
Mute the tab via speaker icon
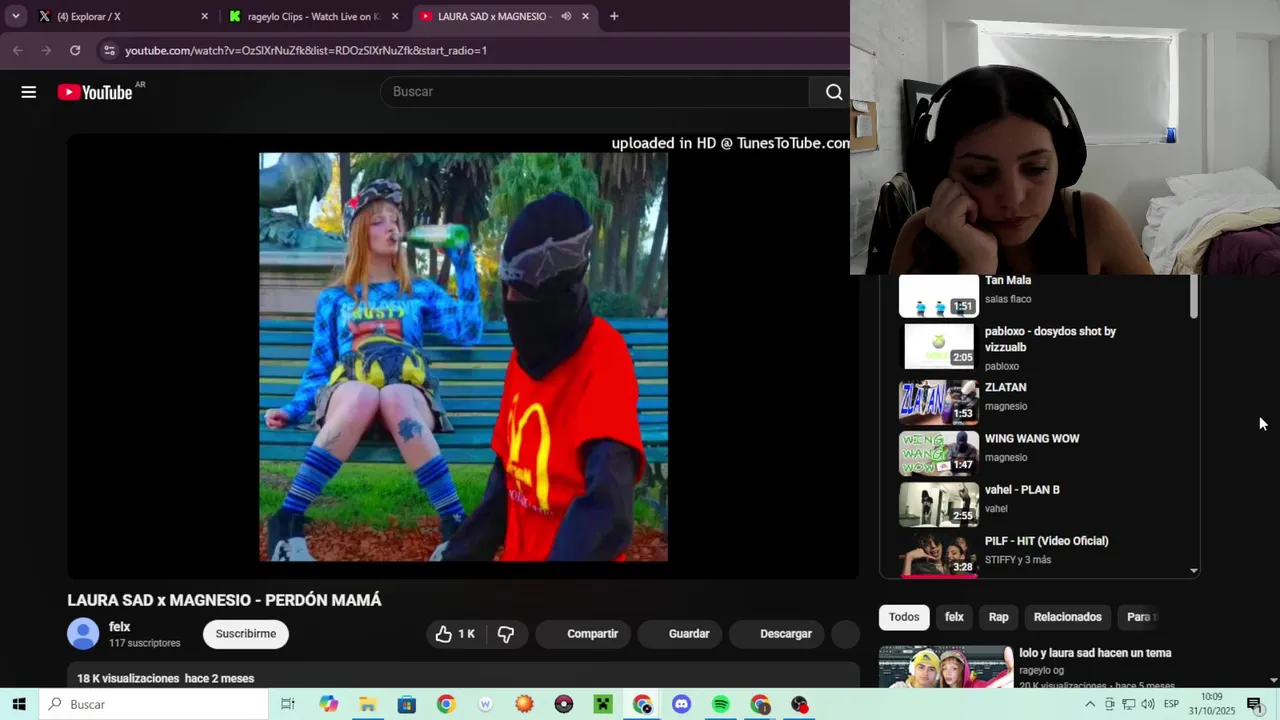(x=566, y=16)
